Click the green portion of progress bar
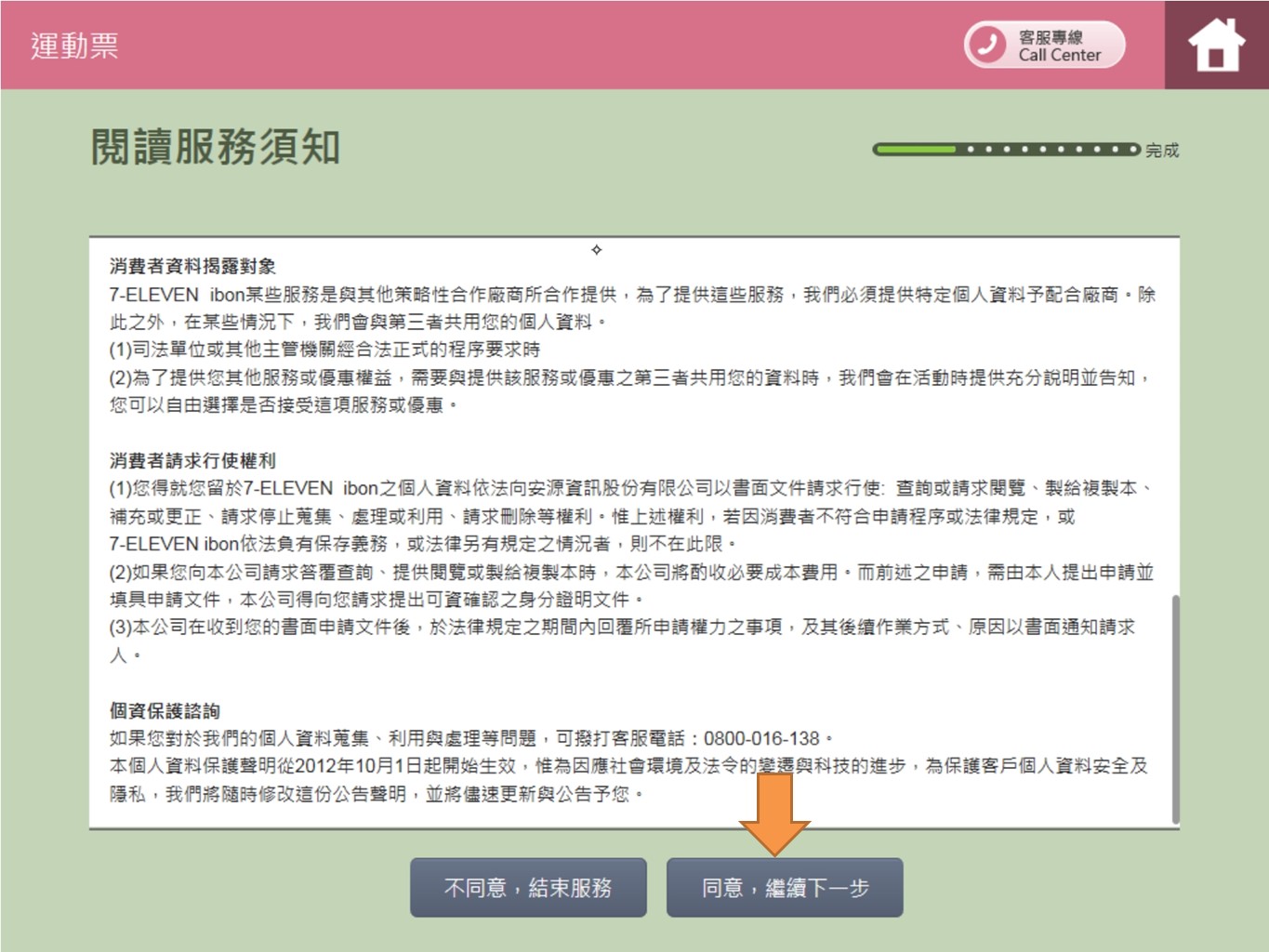Screen dimensions: 1269x952 coord(916,149)
